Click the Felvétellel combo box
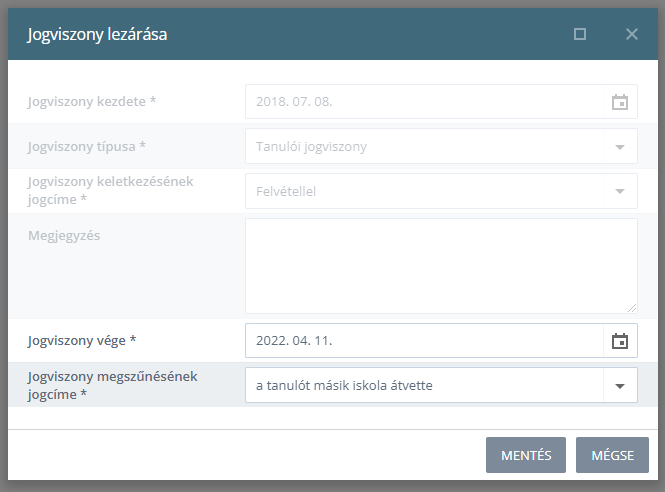The image size is (665, 492). pyautogui.click(x=441, y=191)
